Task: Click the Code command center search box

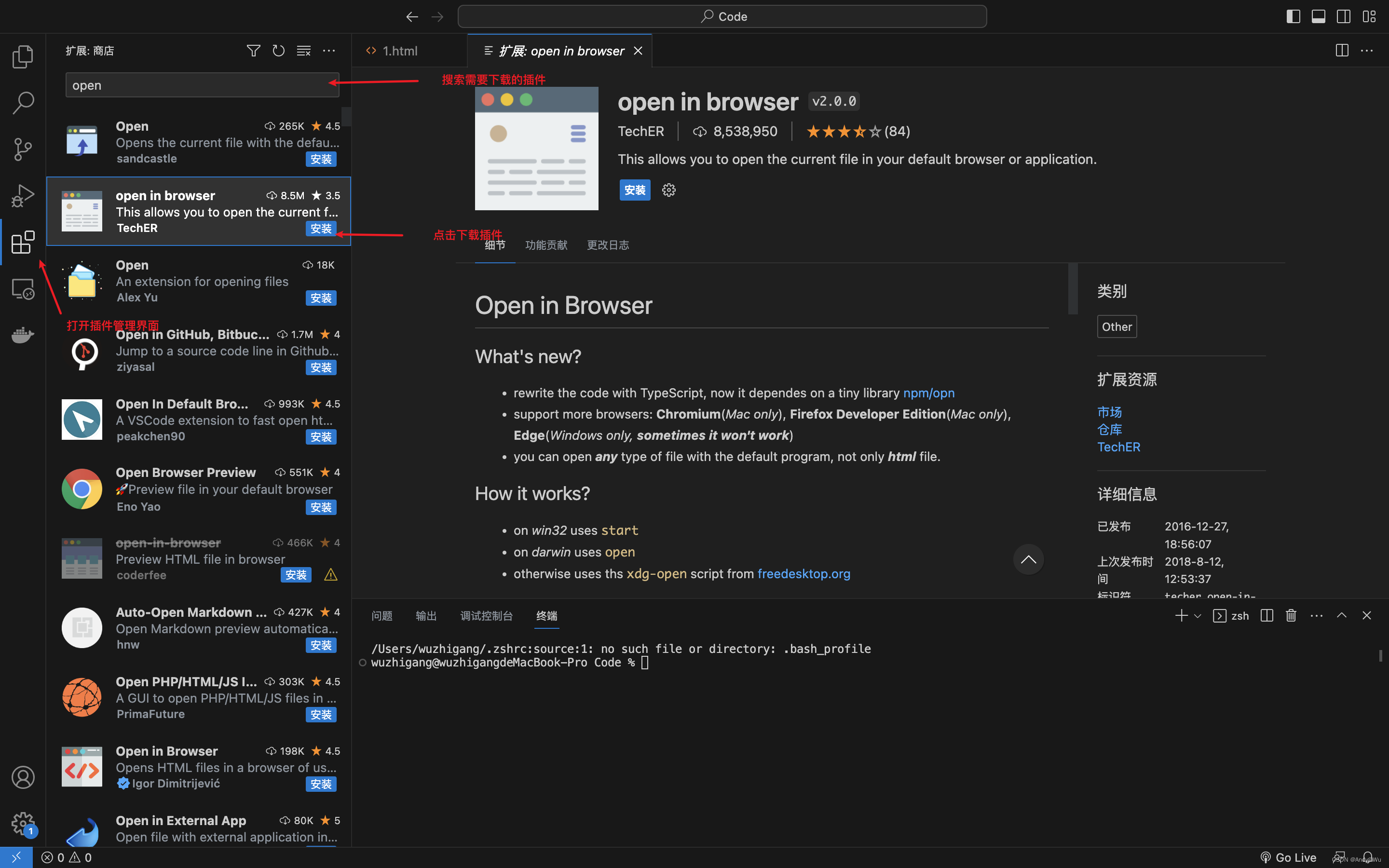Action: (722, 17)
